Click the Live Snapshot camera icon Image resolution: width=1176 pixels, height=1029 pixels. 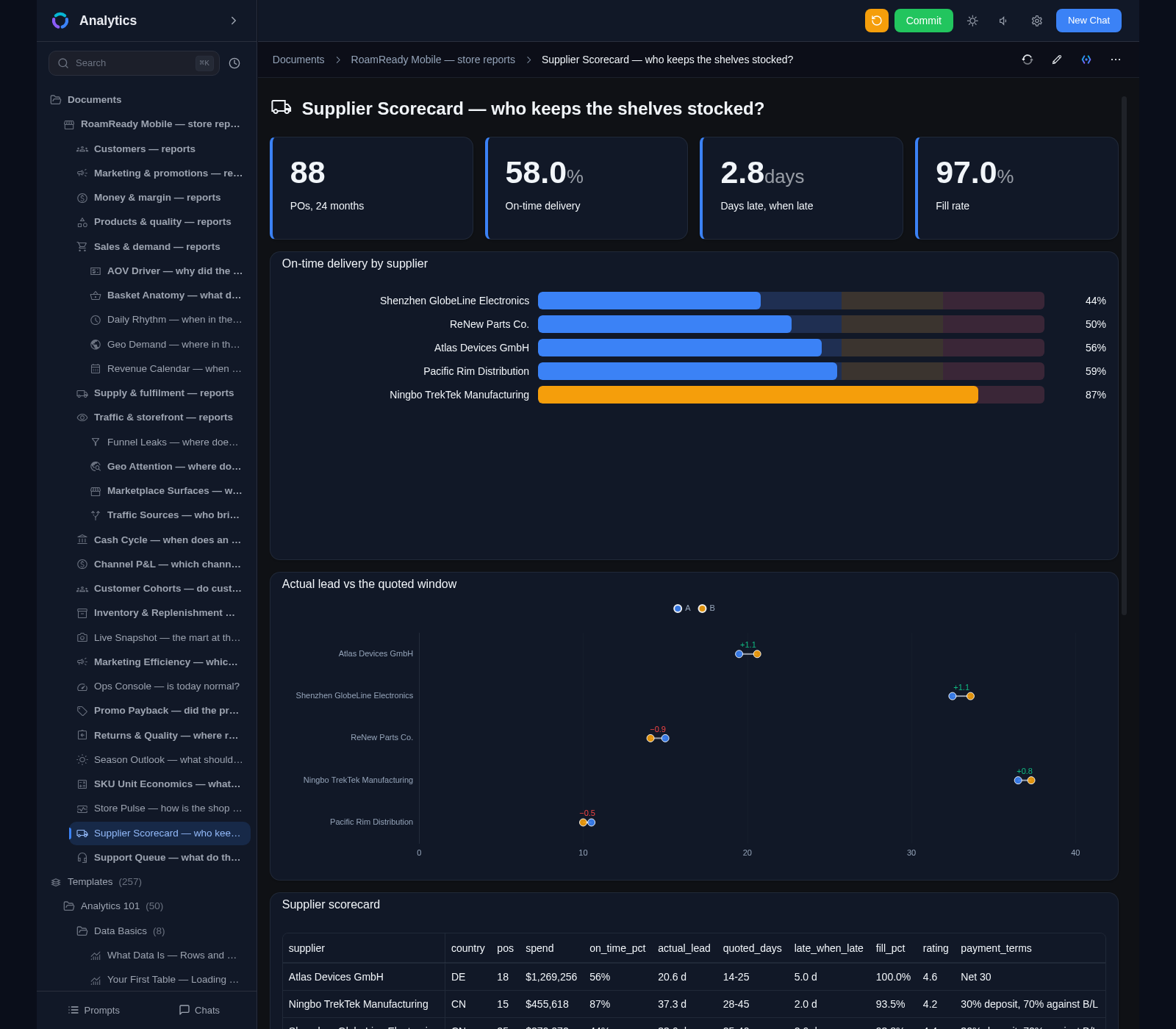click(x=82, y=638)
